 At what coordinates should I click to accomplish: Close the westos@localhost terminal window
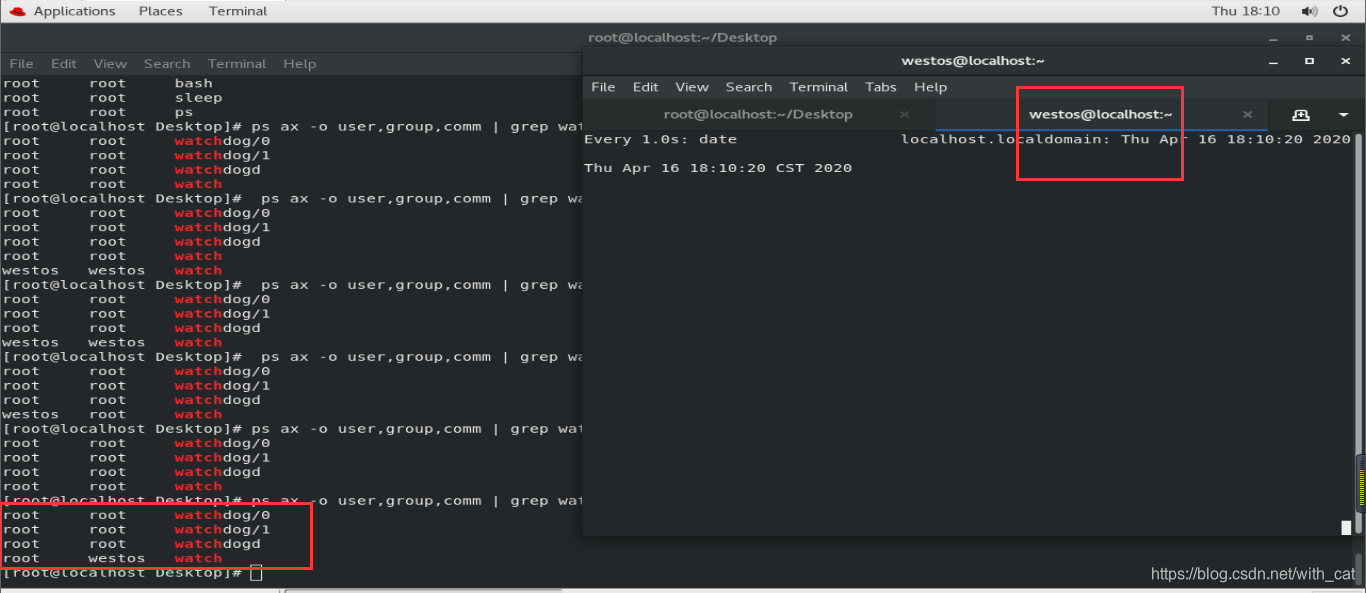tap(1345, 60)
